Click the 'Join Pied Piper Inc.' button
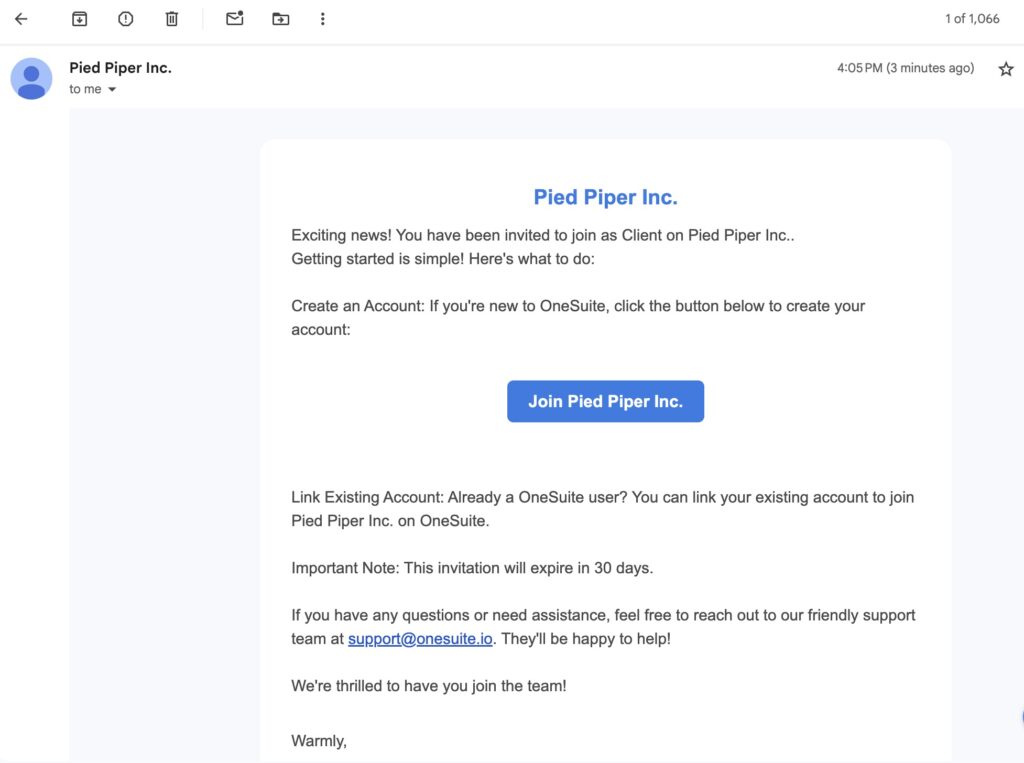 click(x=605, y=401)
